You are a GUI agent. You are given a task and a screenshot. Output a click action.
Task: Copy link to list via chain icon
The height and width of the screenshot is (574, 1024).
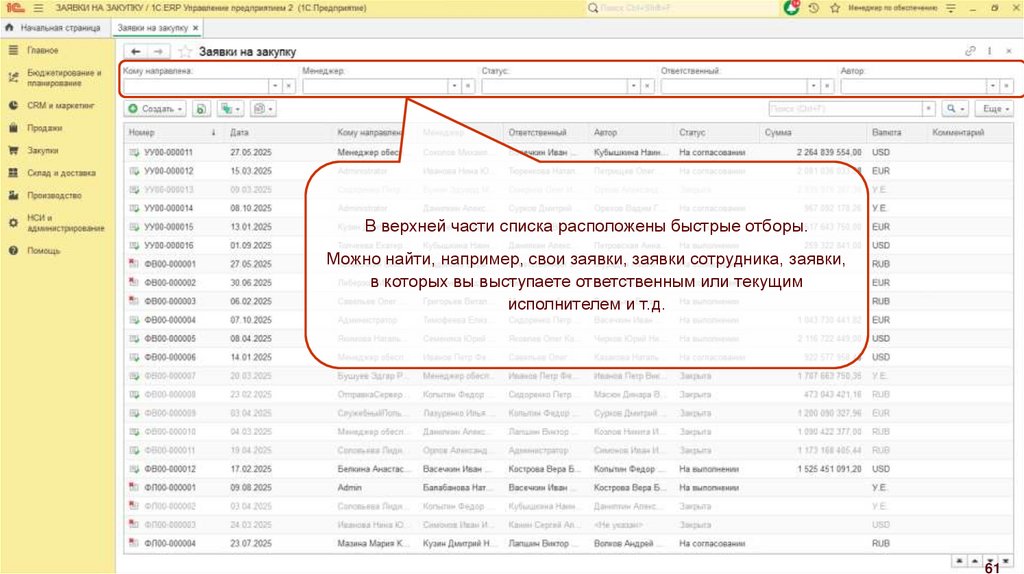coord(969,50)
